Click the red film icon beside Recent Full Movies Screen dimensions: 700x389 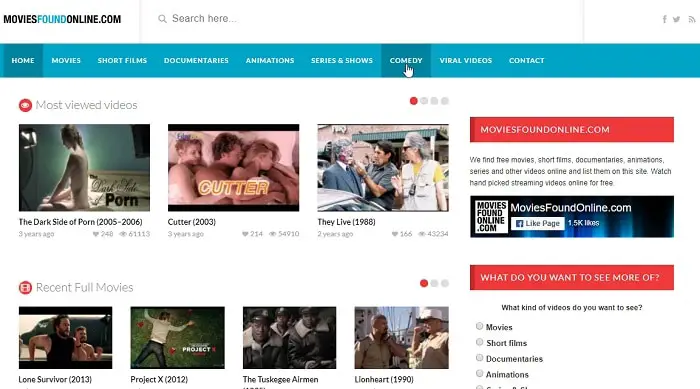tap(25, 288)
